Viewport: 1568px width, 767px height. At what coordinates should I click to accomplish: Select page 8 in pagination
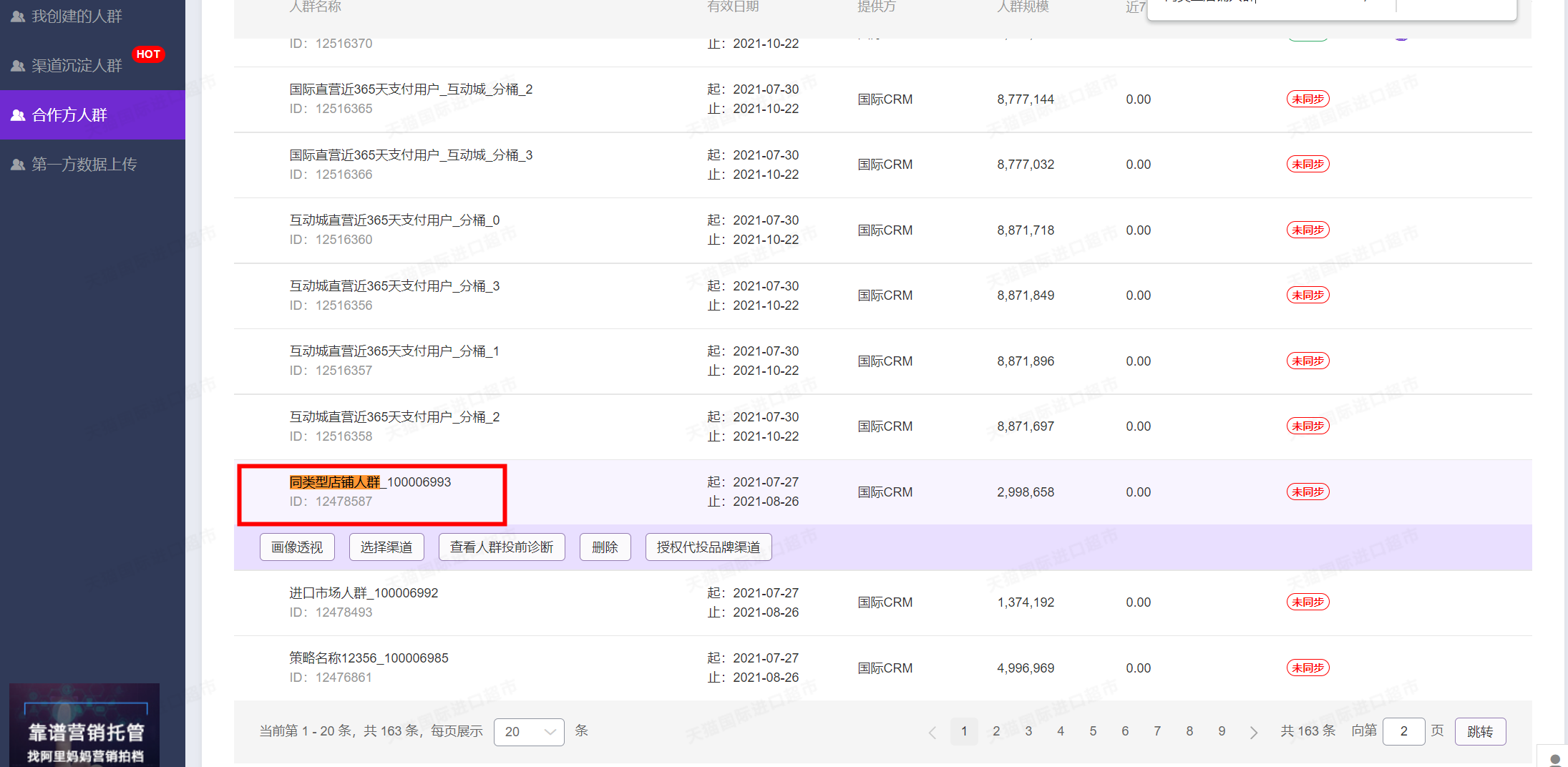tap(1189, 731)
